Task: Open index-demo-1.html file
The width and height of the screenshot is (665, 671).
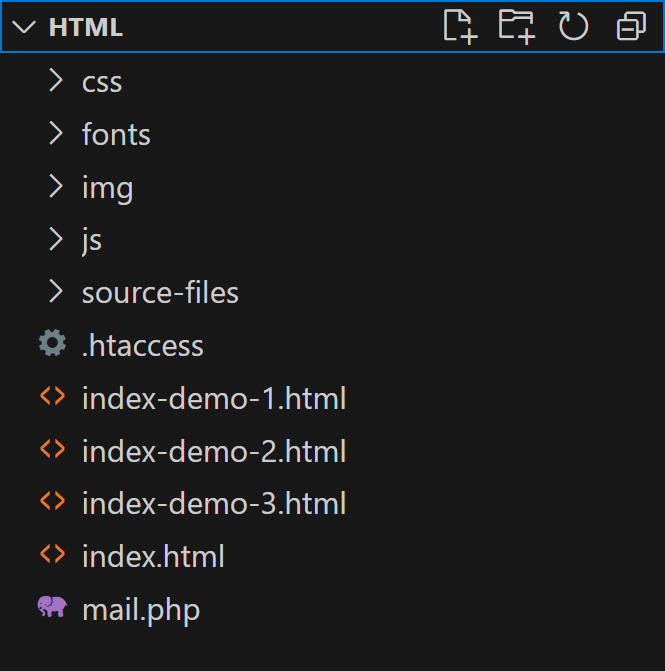Action: [214, 398]
